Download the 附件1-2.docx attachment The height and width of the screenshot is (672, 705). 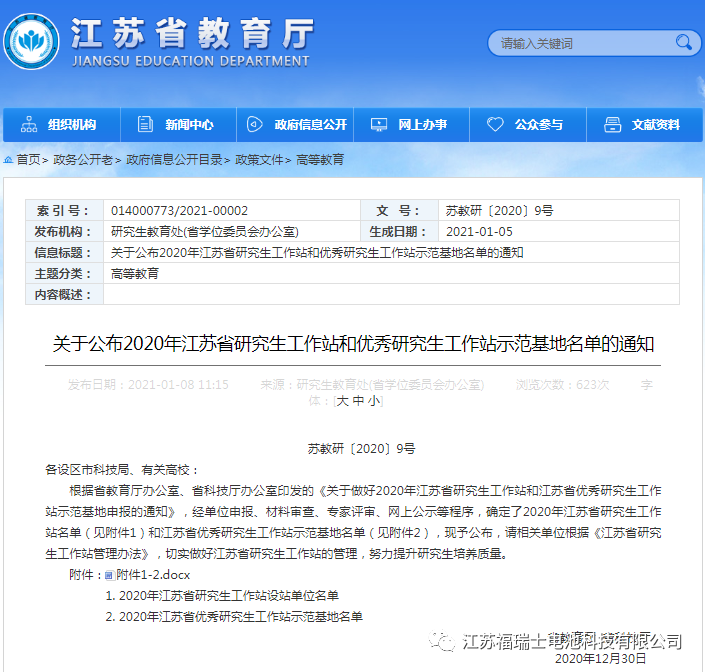152,575
